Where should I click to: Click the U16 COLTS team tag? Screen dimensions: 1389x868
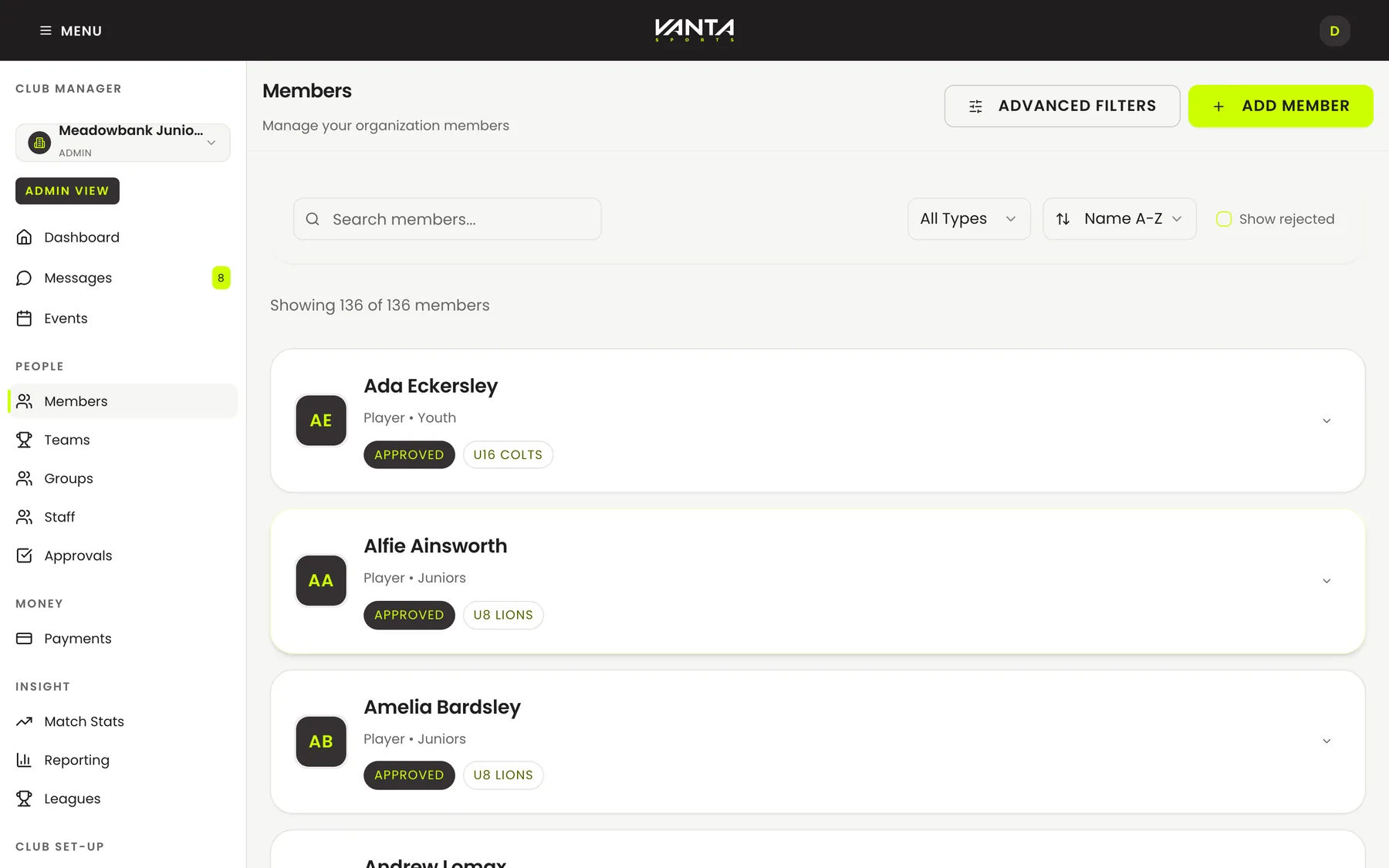point(508,454)
